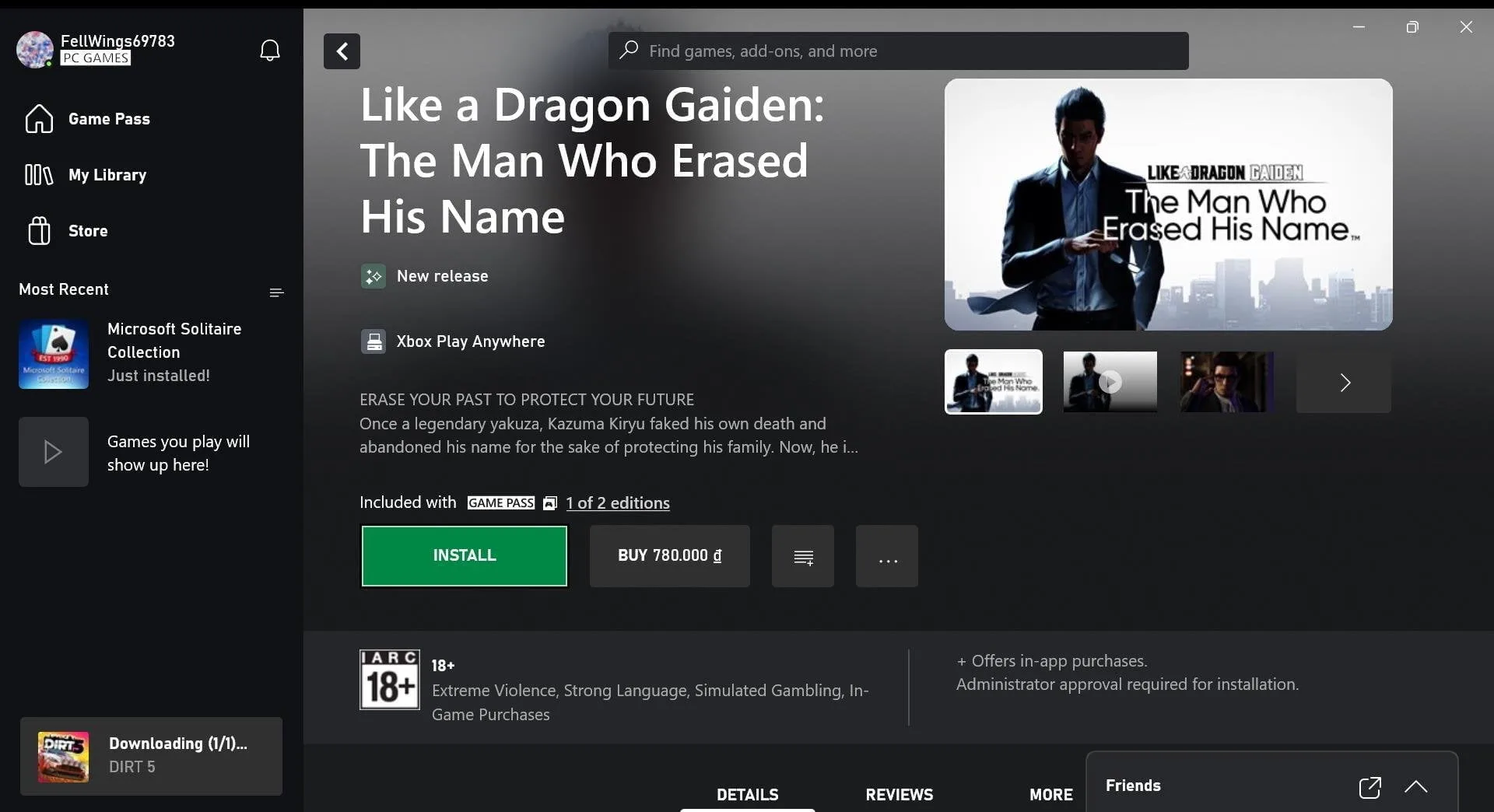1494x812 pixels.
Task: Switch to the More tab
Action: coord(1050,794)
